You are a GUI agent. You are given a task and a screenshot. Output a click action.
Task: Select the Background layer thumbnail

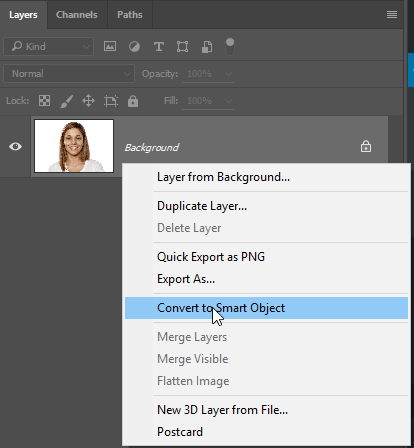tap(74, 146)
